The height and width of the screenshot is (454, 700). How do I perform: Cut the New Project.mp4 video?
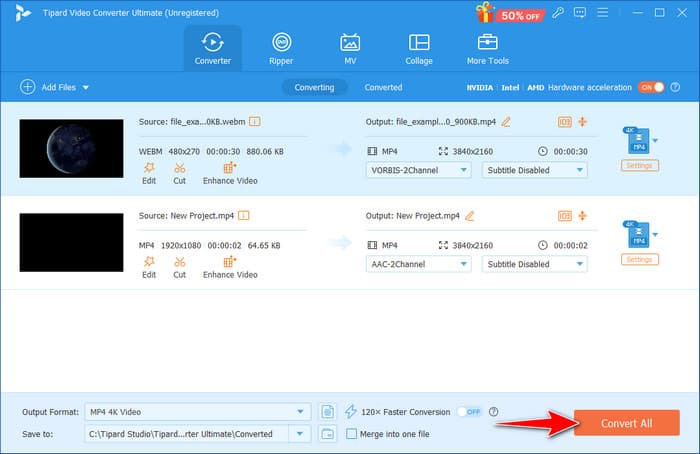point(179,268)
